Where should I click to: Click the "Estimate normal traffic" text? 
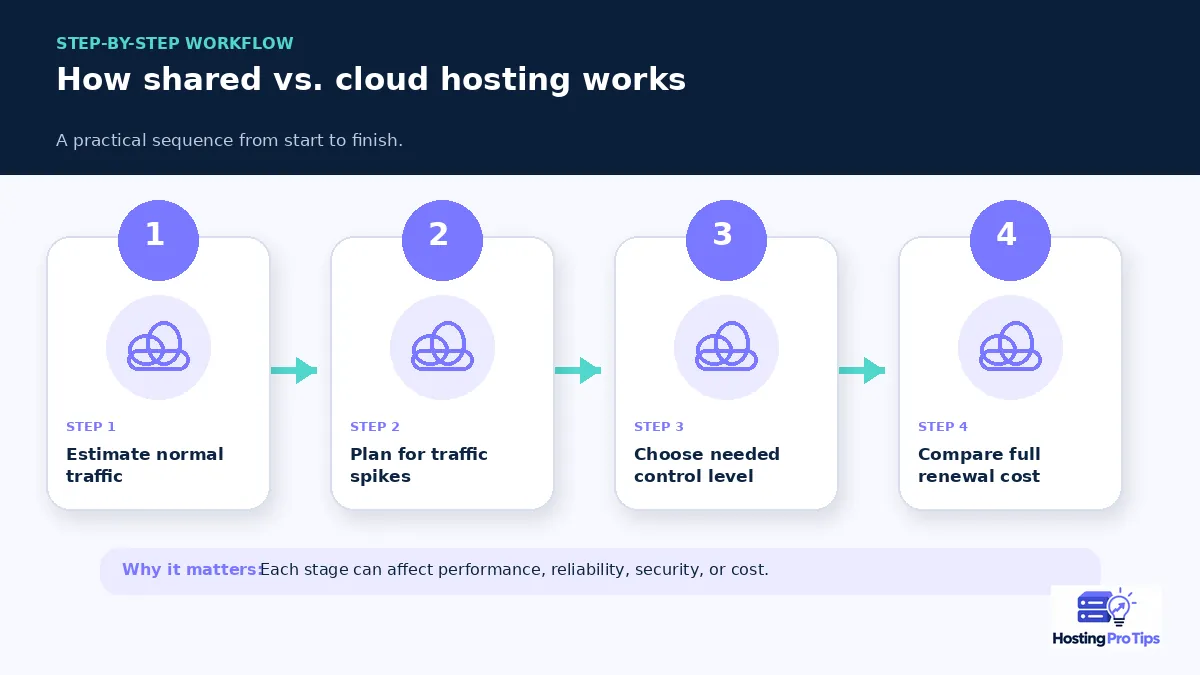pos(145,465)
